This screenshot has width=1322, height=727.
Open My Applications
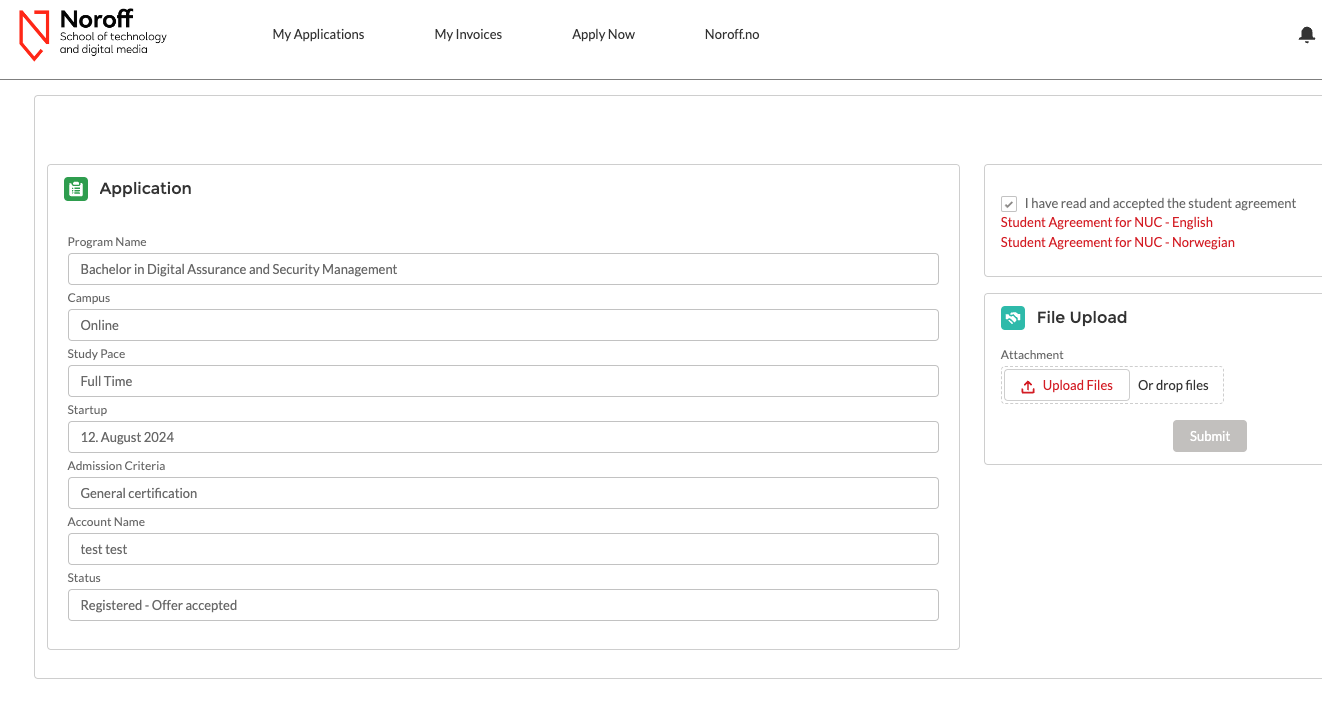tap(318, 34)
